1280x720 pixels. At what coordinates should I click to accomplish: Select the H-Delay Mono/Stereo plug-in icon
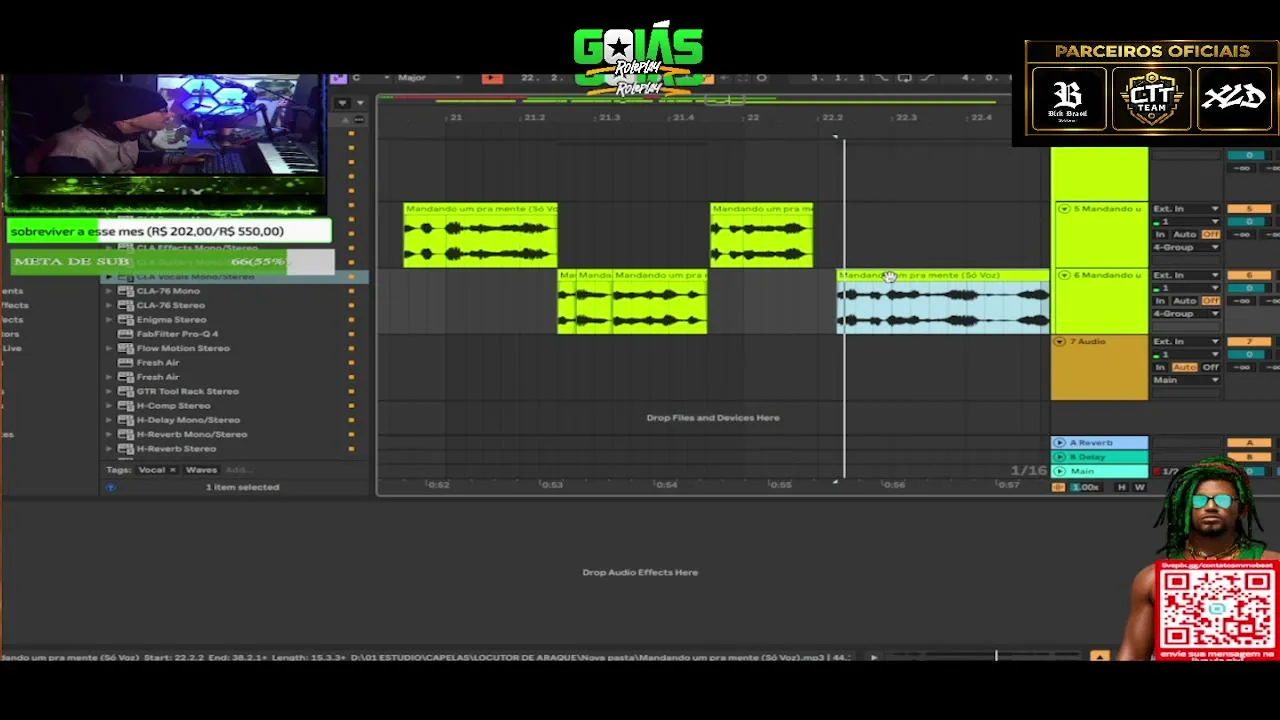click(126, 420)
